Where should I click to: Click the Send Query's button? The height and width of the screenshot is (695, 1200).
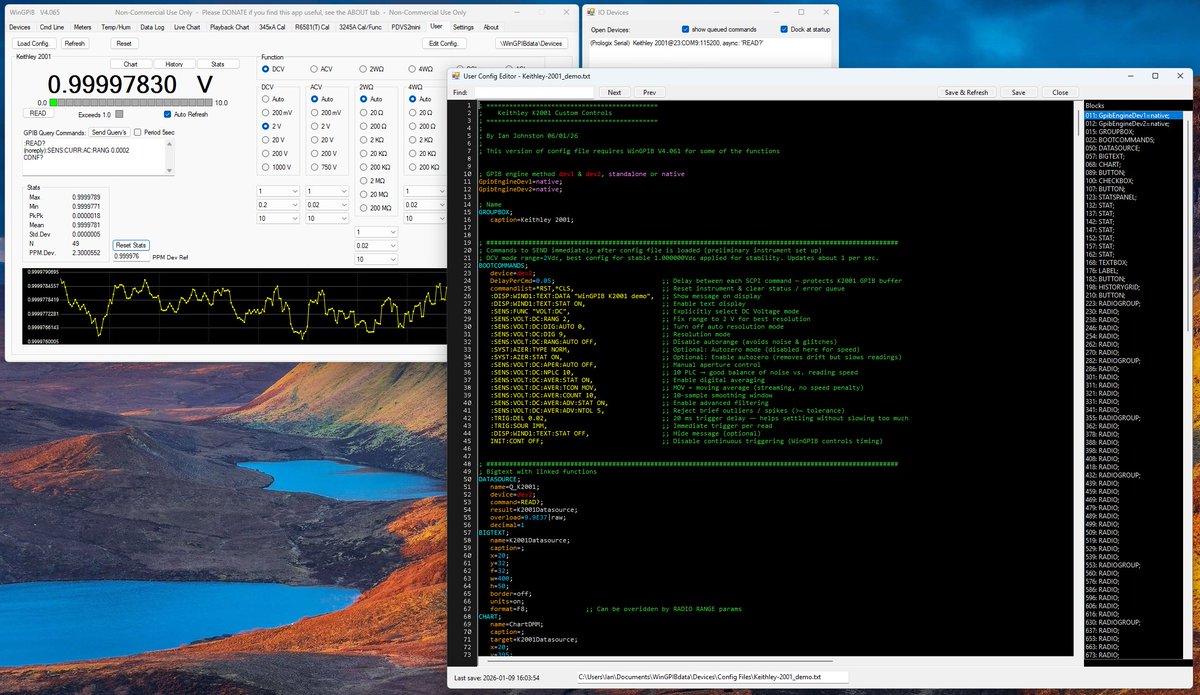[x=109, y=132]
